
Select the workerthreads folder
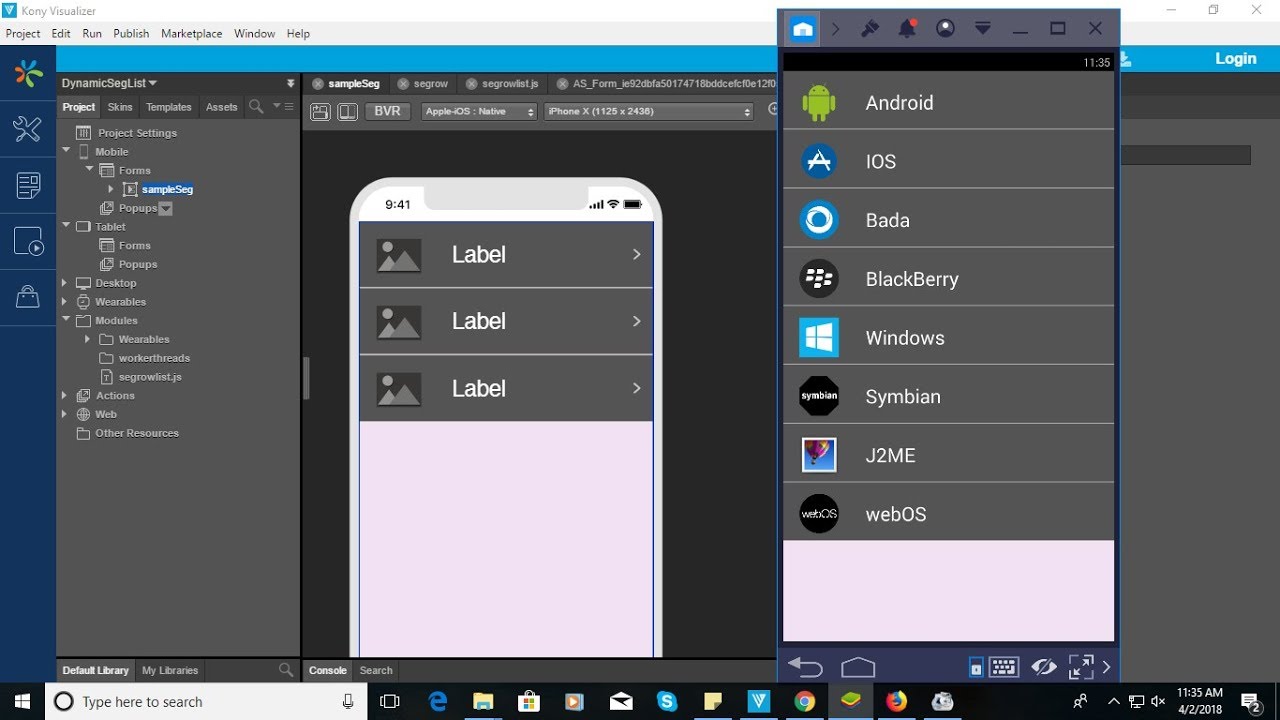pos(154,358)
